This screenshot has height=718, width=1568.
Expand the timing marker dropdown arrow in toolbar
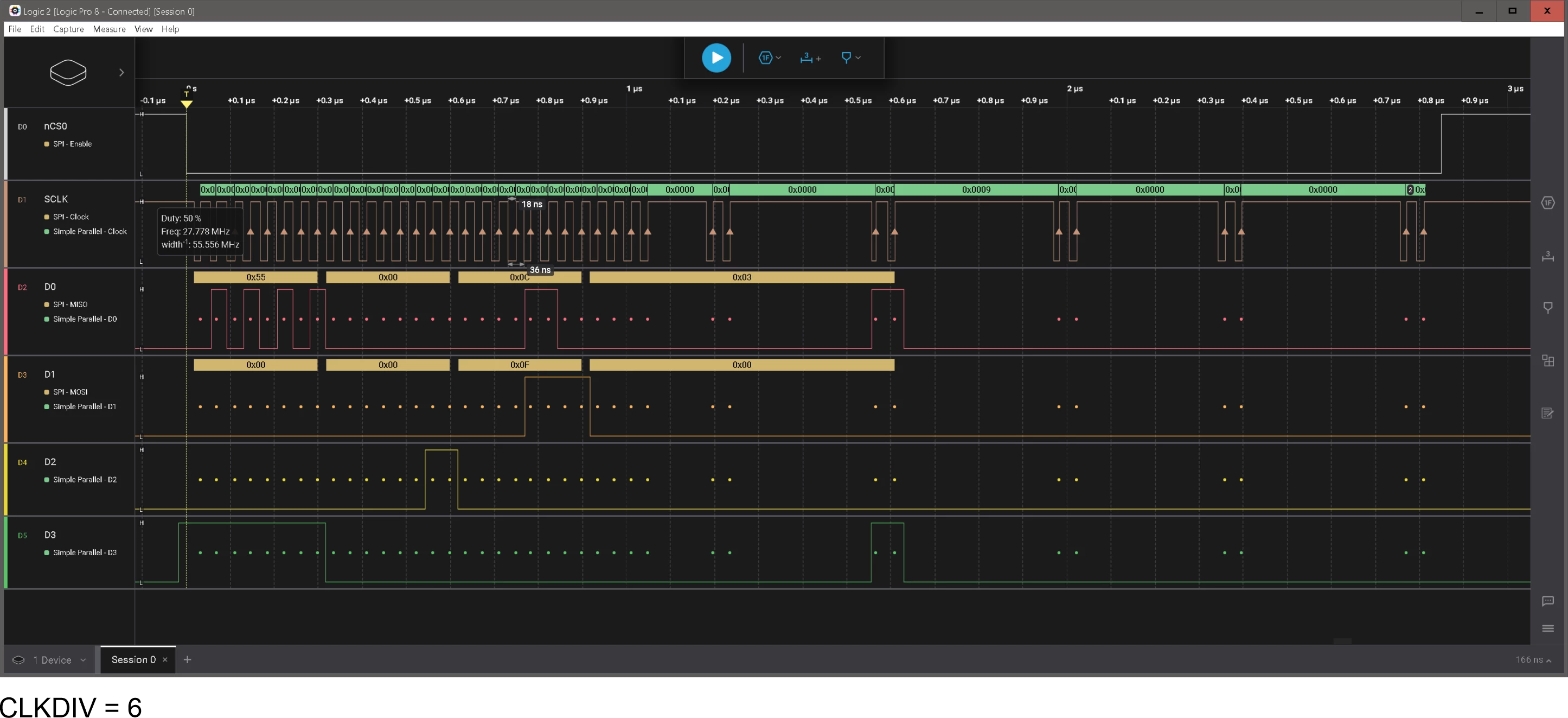pyautogui.click(x=857, y=58)
